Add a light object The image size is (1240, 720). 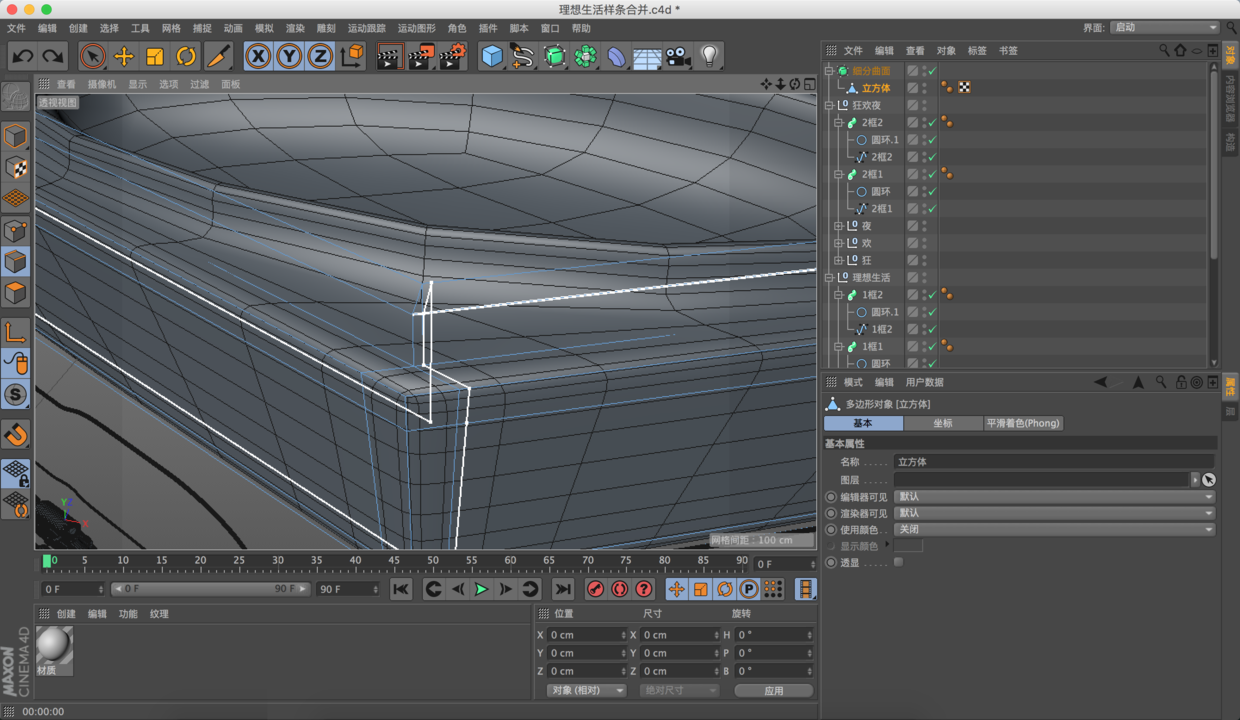(709, 57)
